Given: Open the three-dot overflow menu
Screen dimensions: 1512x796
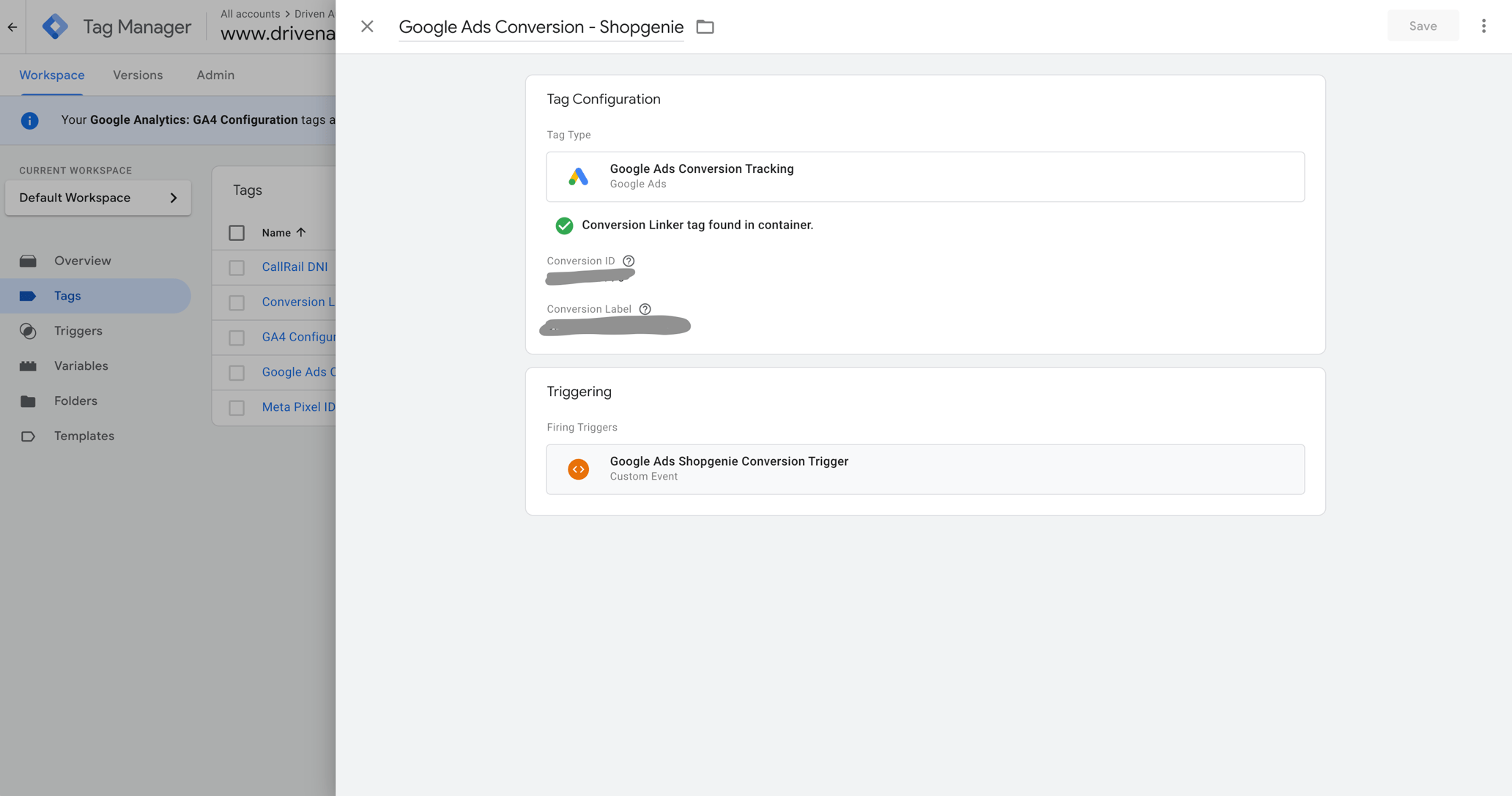Looking at the screenshot, I should click(x=1483, y=25).
